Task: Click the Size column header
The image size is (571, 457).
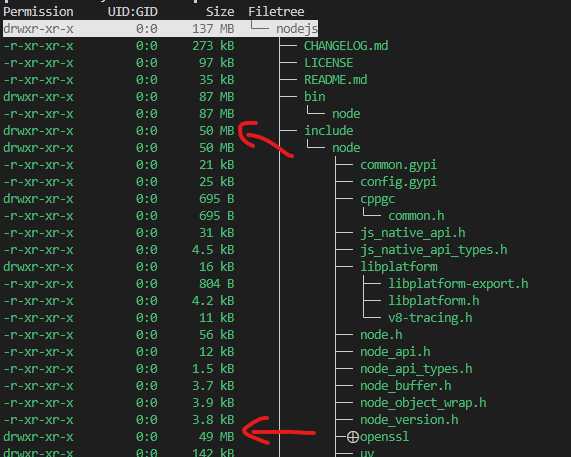Action: (x=220, y=12)
